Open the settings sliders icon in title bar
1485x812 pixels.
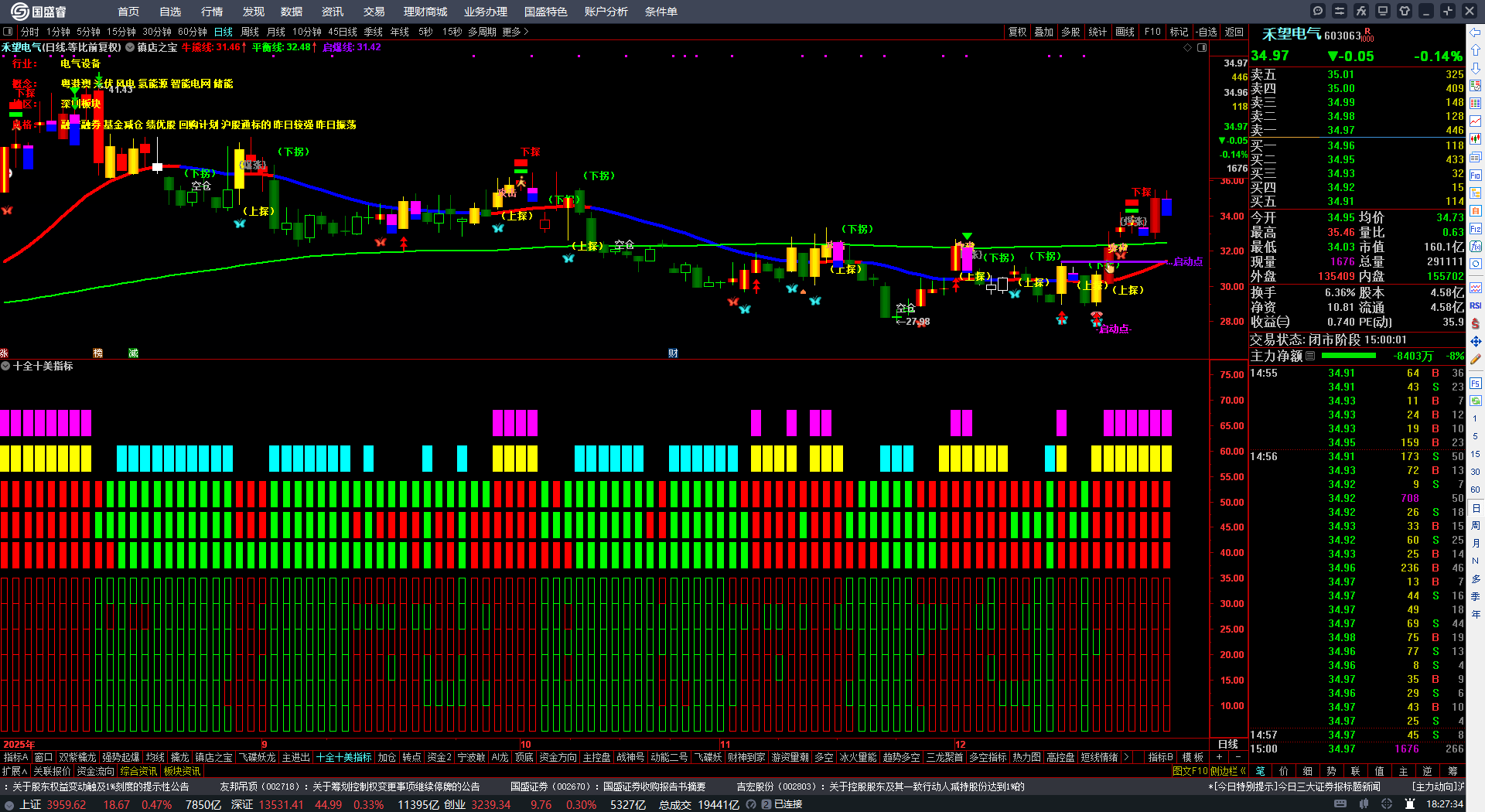coord(1340,11)
